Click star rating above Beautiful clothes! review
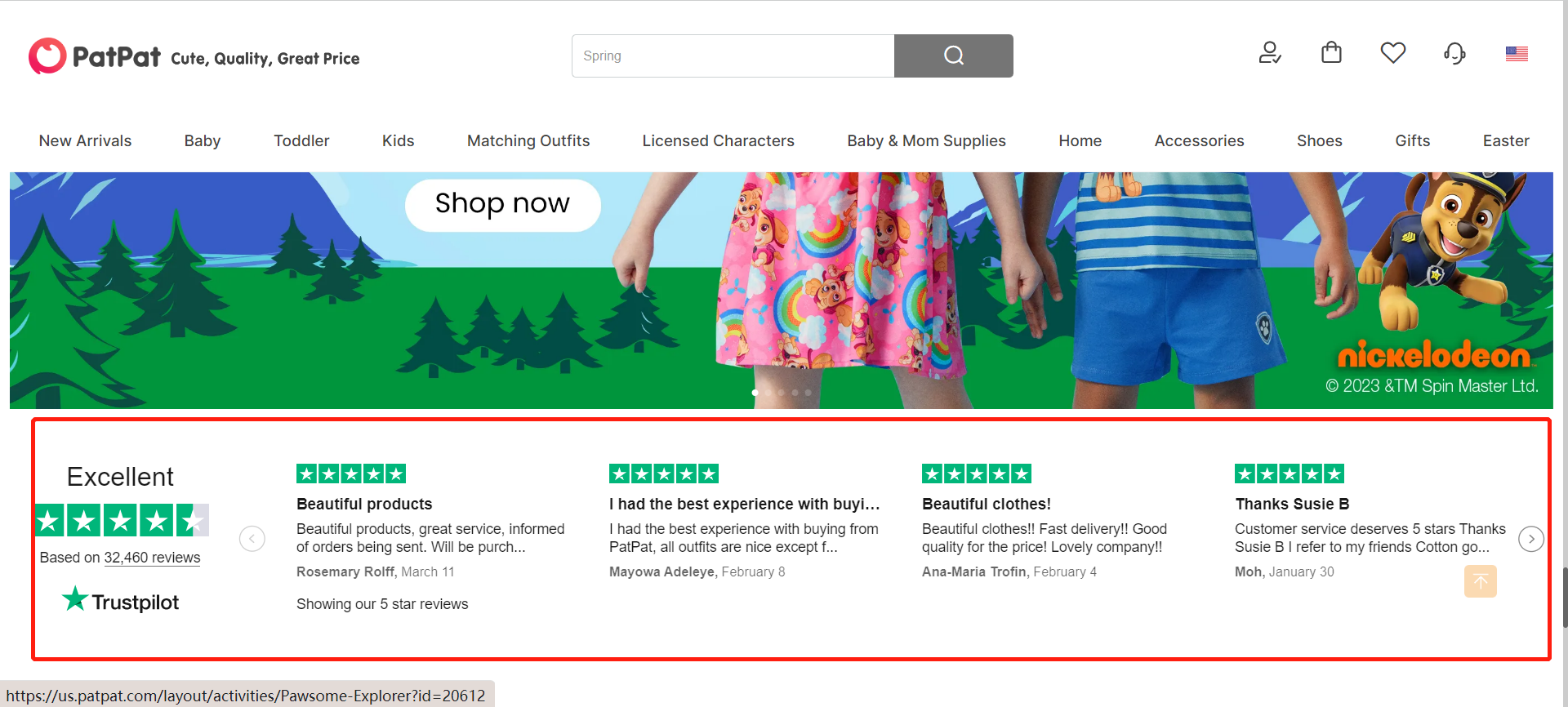1568x707 pixels. [977, 474]
